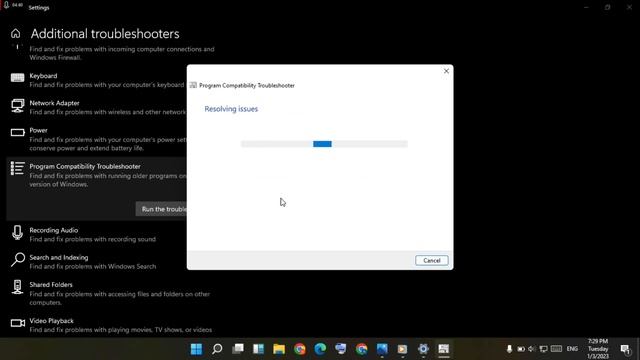Click the Additional troubleshooters heading
Viewport: 640px width, 360px height.
105,34
